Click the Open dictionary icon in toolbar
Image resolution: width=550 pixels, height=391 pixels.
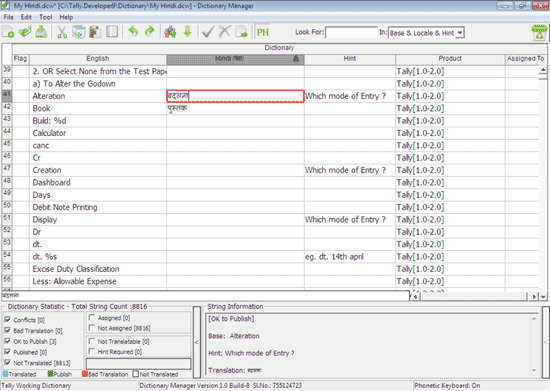click(x=25, y=32)
